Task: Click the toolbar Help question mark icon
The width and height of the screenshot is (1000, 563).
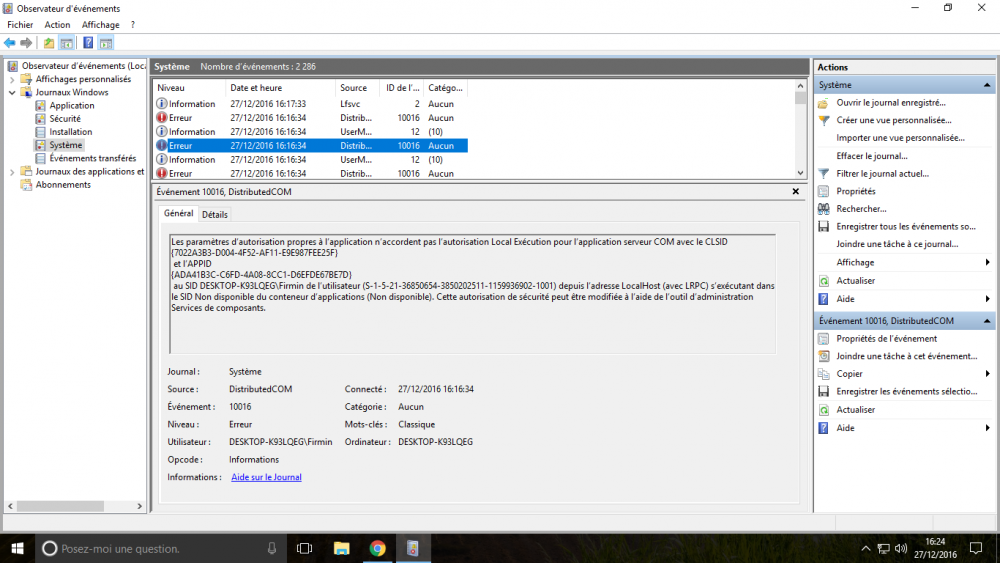Action: pos(88,43)
